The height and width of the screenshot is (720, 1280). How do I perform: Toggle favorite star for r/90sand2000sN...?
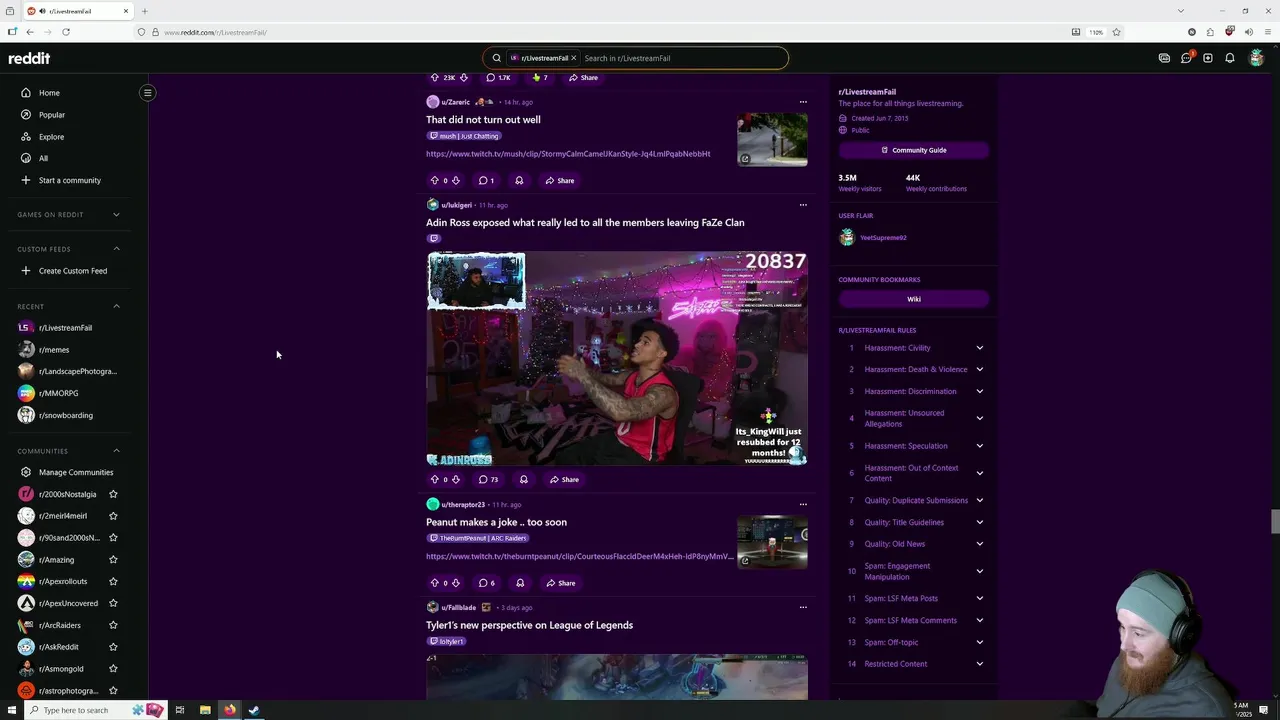coord(113,538)
